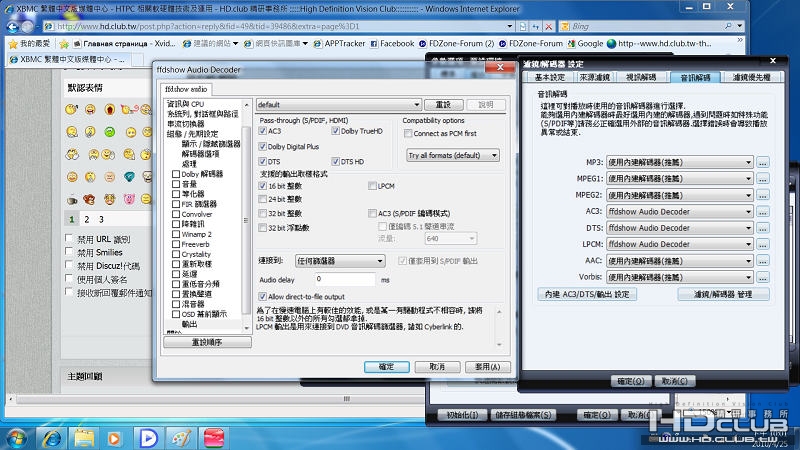The height and width of the screenshot is (450, 800).
Task: Switch to 視訊解碼 tab
Action: [x=641, y=78]
